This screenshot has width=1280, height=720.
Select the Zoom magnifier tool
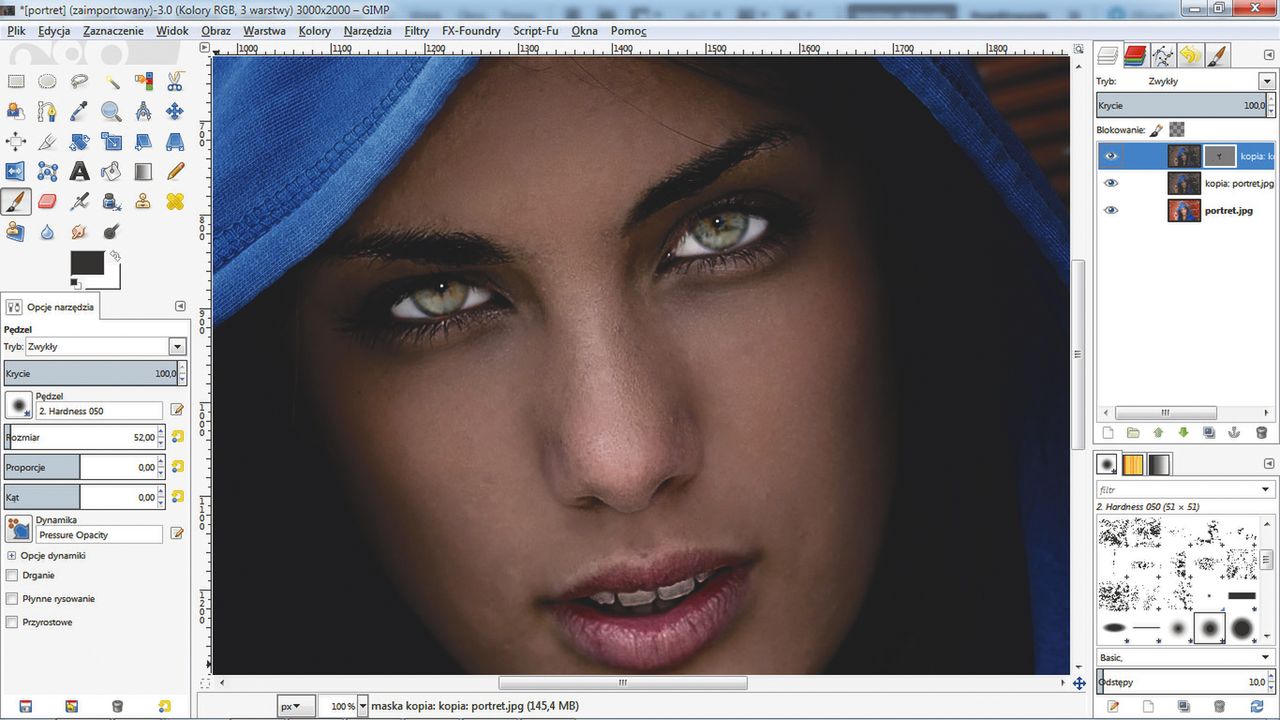111,111
